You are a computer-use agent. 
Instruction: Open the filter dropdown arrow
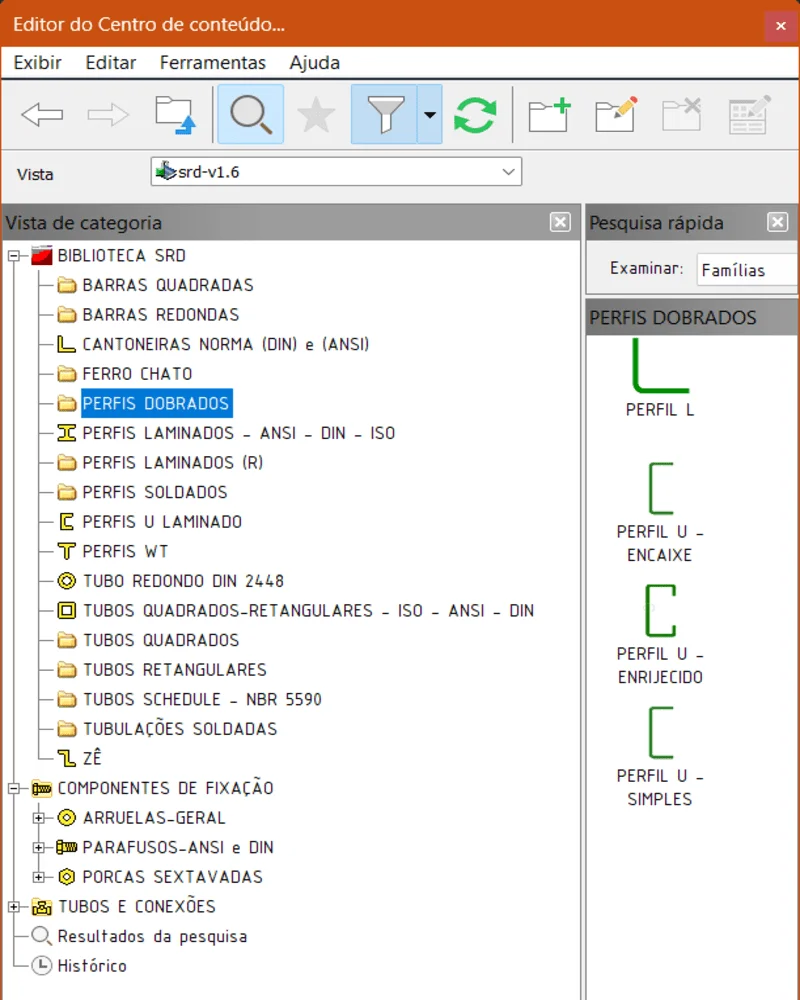tap(429, 115)
